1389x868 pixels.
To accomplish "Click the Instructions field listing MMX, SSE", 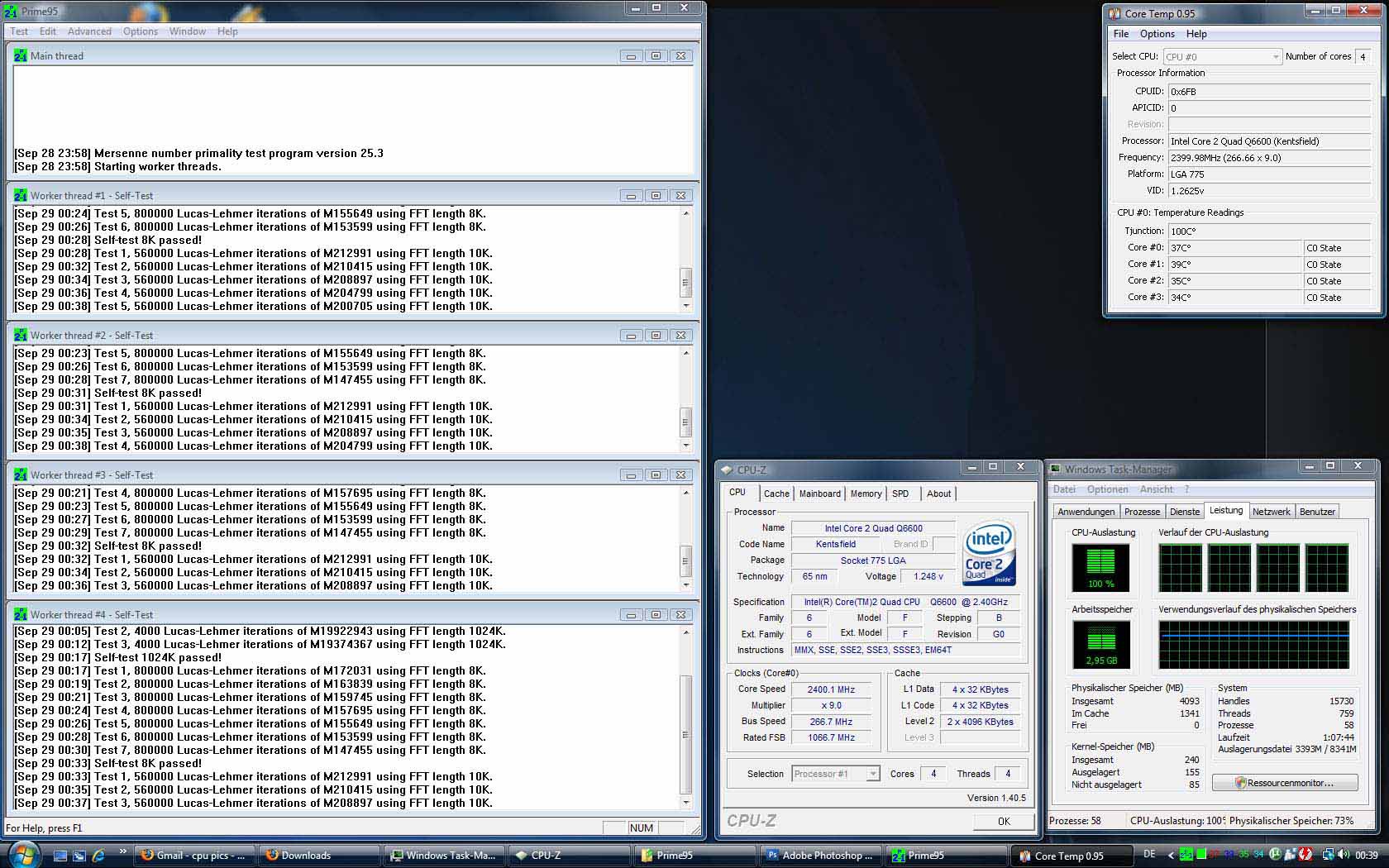I will pos(906,650).
